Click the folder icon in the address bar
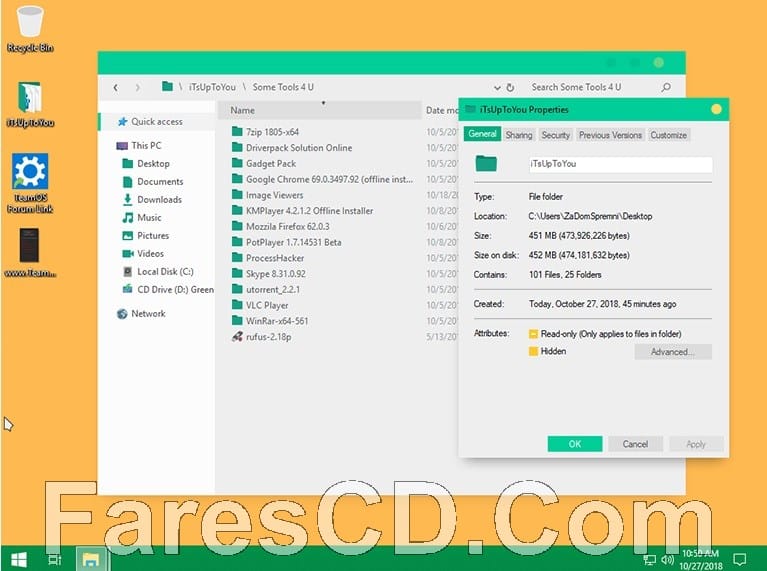Viewport: 767px width, 571px height. click(167, 87)
